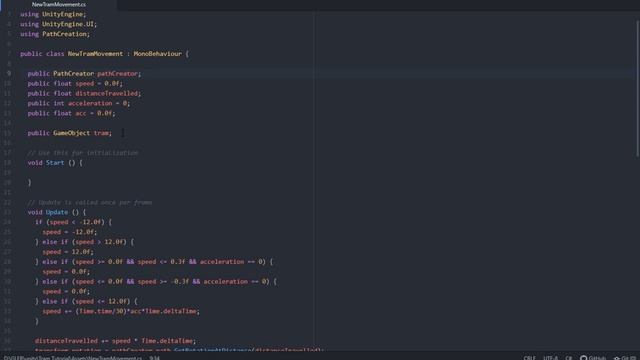The height and width of the screenshot is (360, 640).
Task: Click 'distanceTravelled += speed * Time.deltaTime;' line
Action: coord(116,341)
